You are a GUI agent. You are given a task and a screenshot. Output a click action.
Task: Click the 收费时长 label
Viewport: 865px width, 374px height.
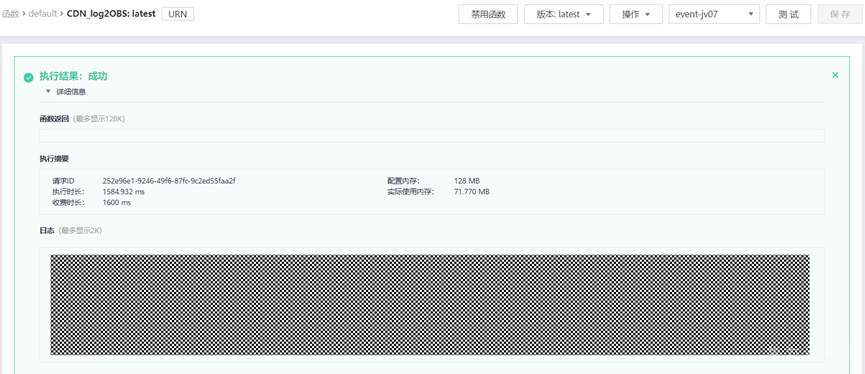pyautogui.click(x=68, y=202)
